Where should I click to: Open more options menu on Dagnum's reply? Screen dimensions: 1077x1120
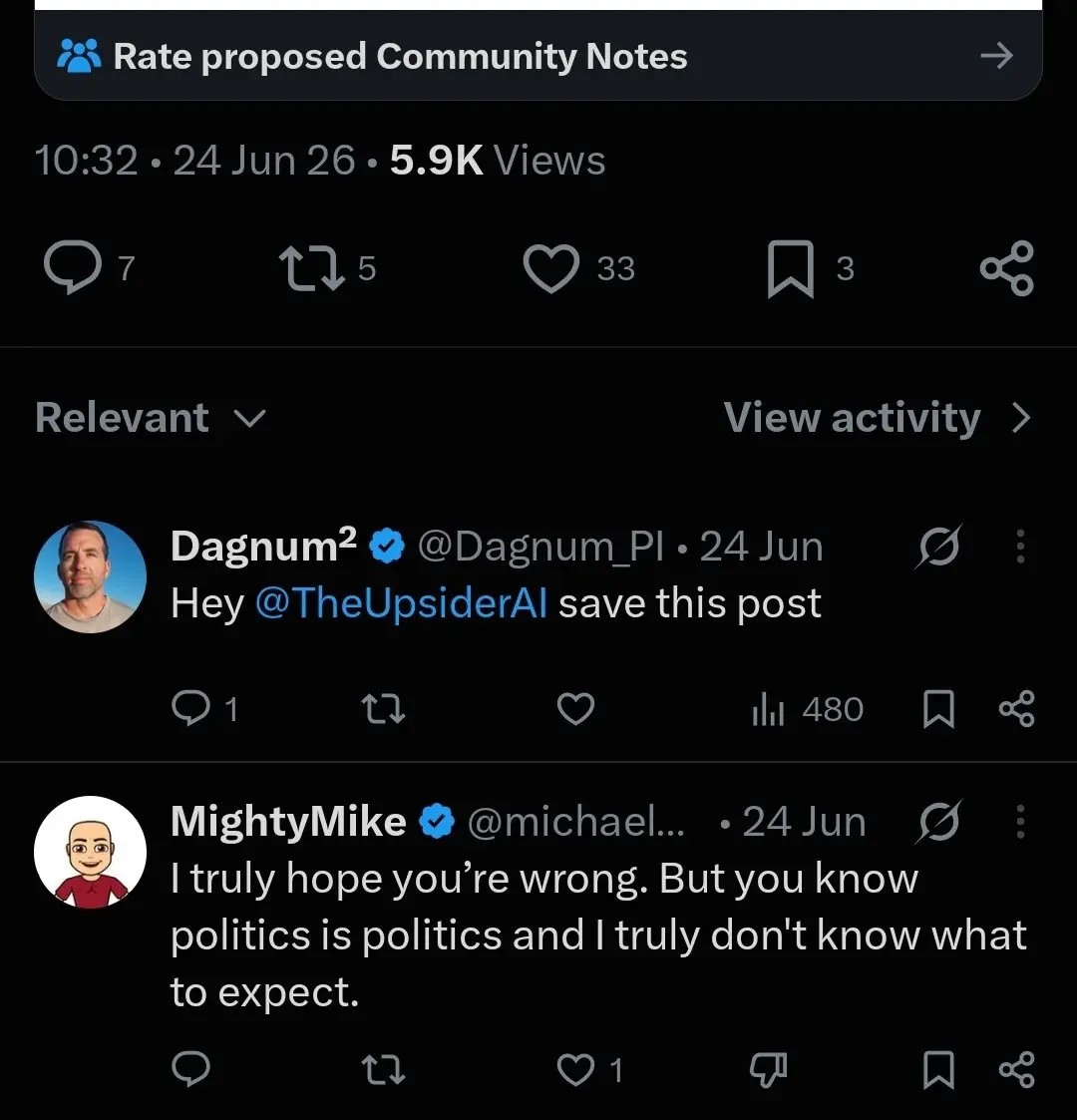(x=1020, y=547)
